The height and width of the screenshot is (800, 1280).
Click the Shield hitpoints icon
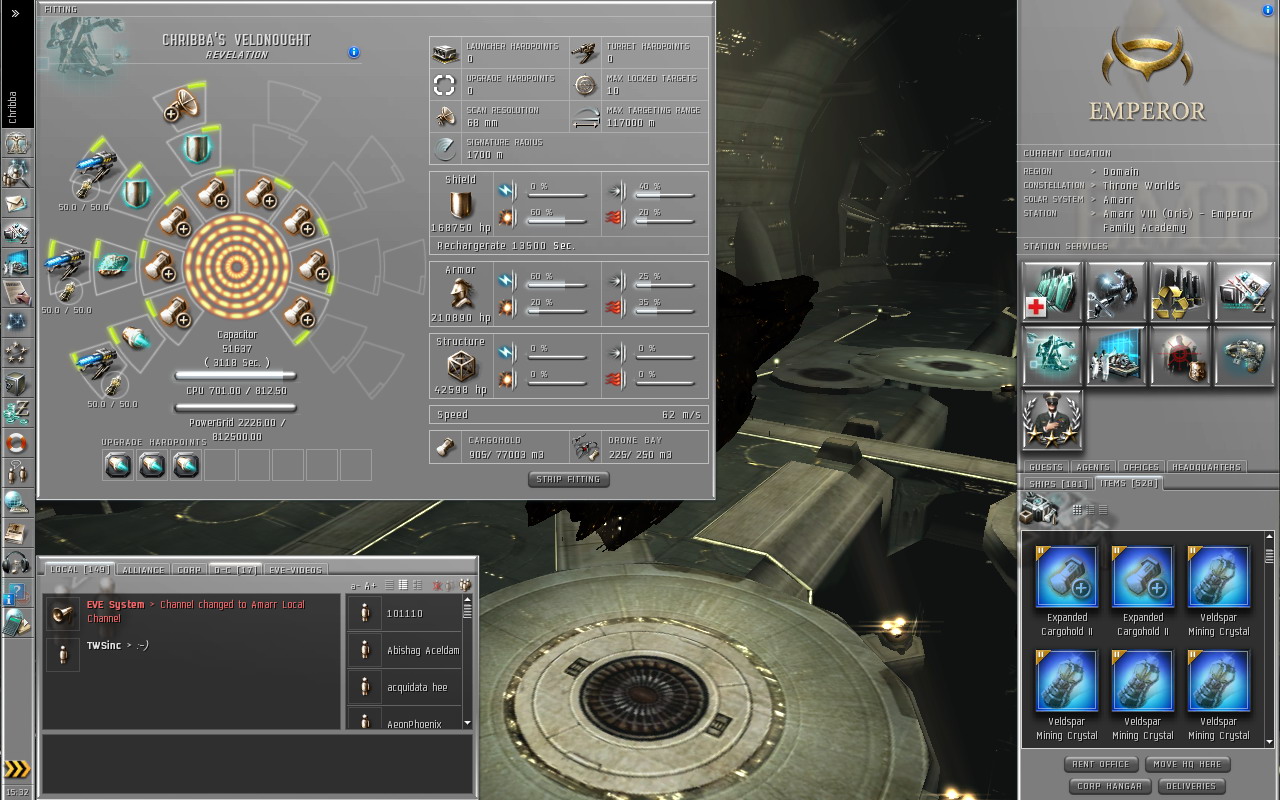pyautogui.click(x=460, y=206)
